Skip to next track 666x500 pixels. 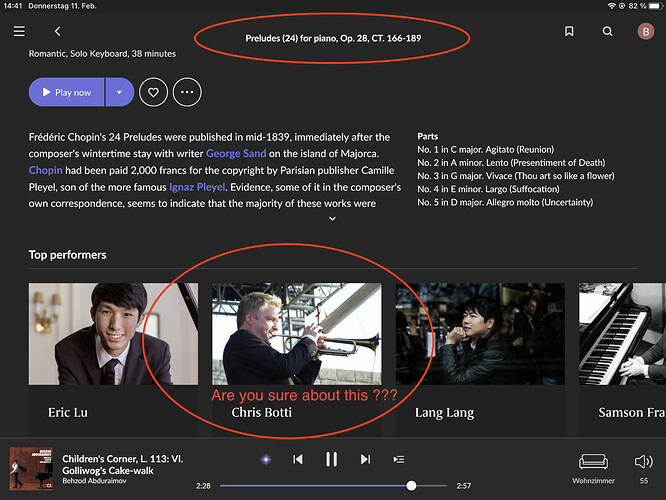[x=365, y=459]
